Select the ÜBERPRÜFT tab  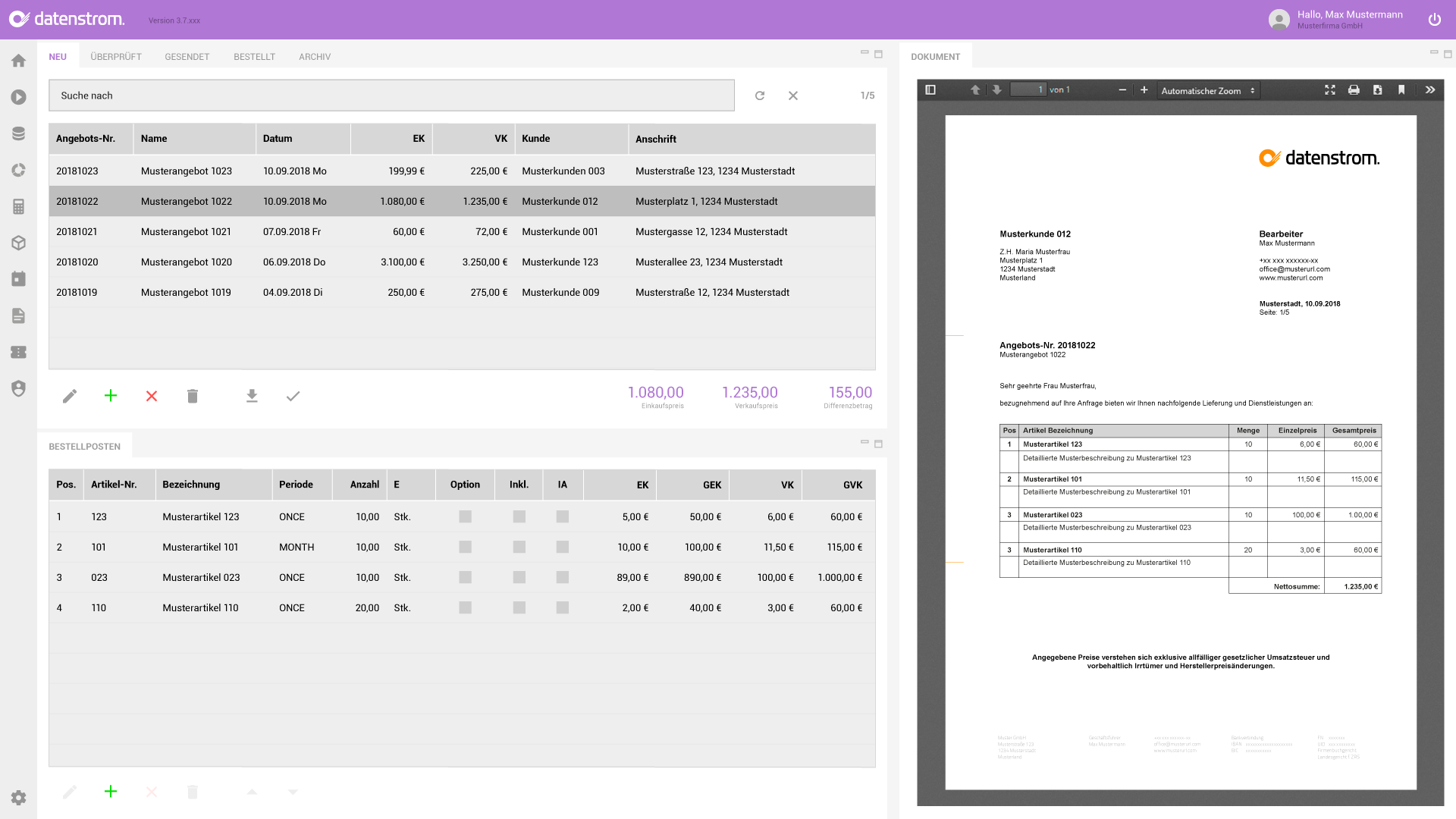116,56
